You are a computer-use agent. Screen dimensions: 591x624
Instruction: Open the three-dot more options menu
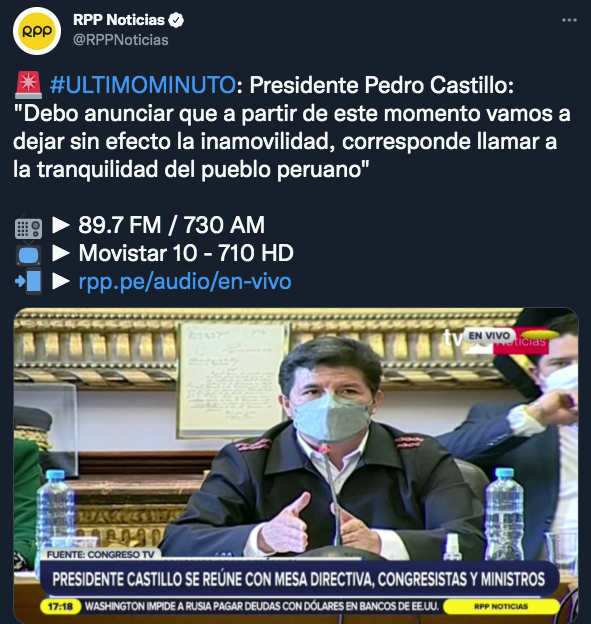coord(569,20)
